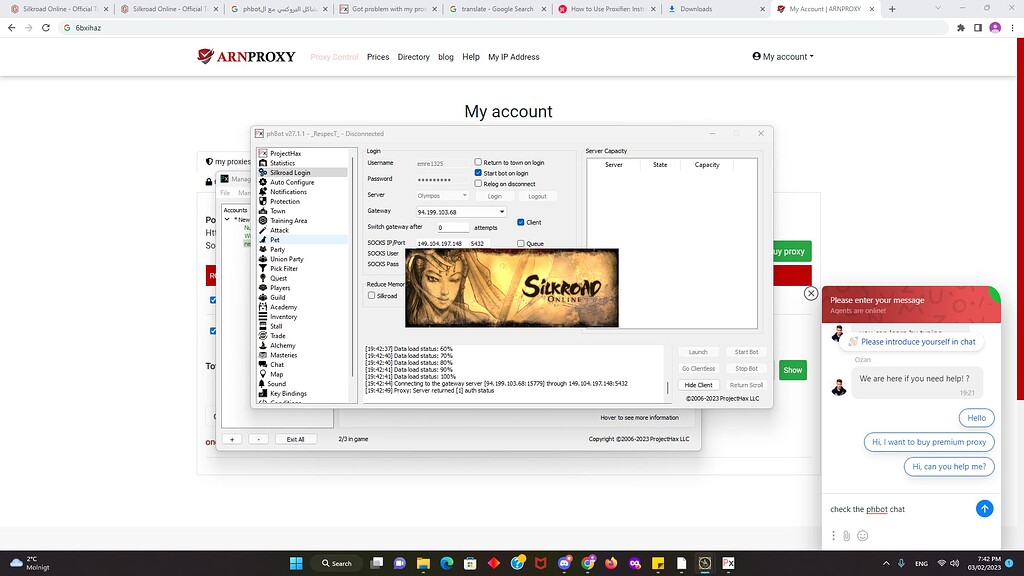The image size is (1024, 576).
Task: Click the Start Bot button
Action: pos(745,351)
